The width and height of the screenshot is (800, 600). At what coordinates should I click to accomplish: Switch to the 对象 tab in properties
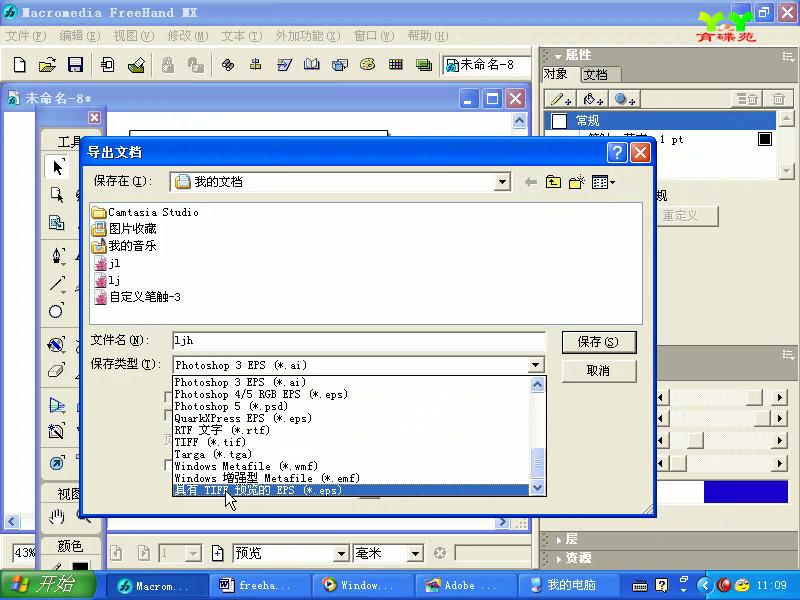(x=560, y=74)
